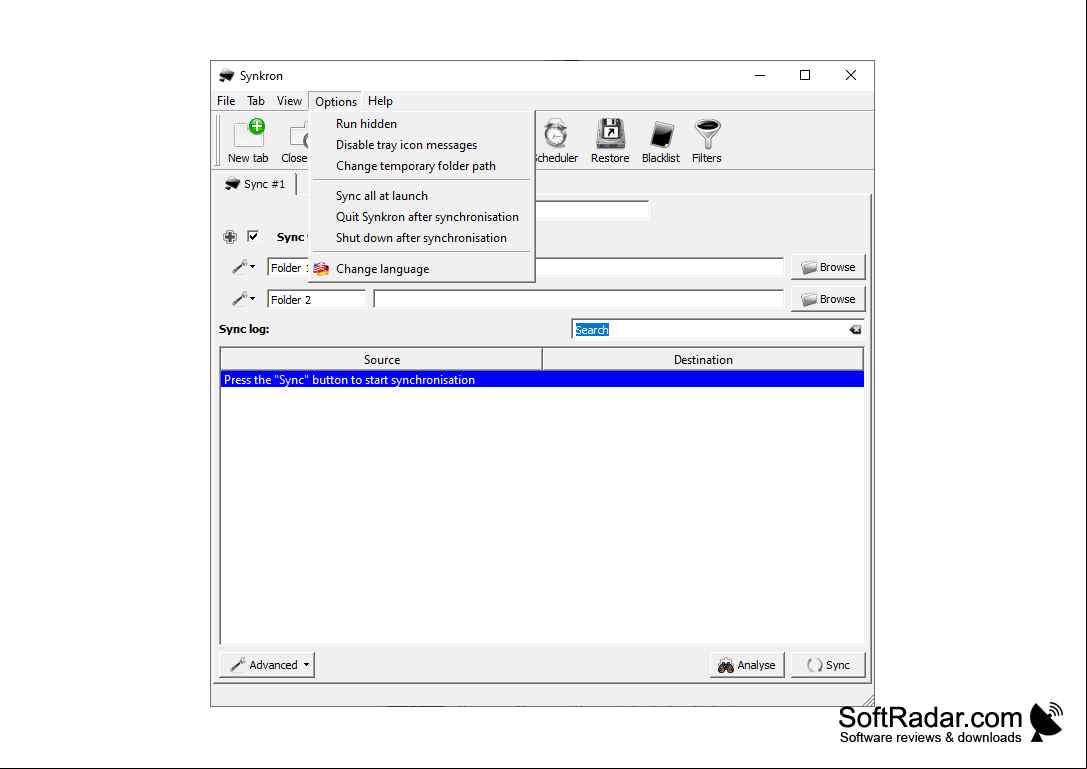Click the Folder 2 path input field

point(579,300)
